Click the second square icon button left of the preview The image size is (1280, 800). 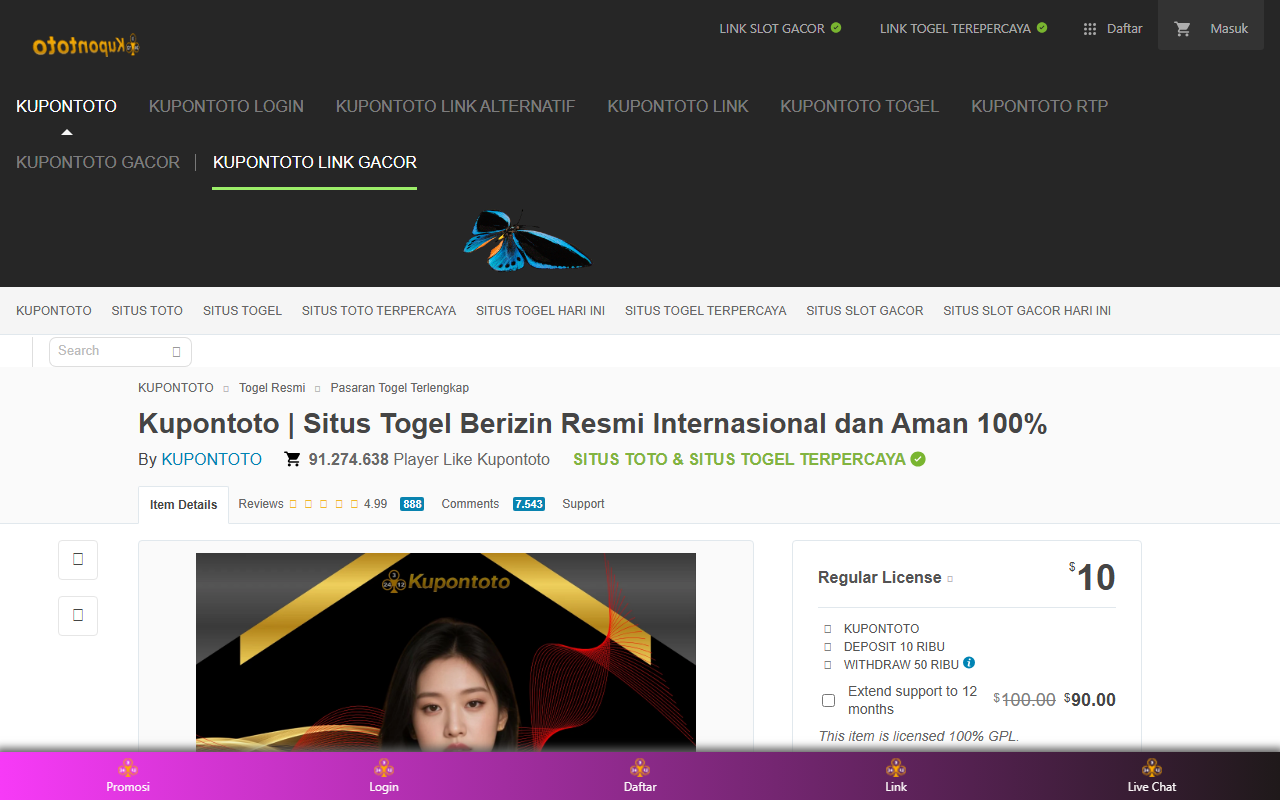pyautogui.click(x=78, y=616)
